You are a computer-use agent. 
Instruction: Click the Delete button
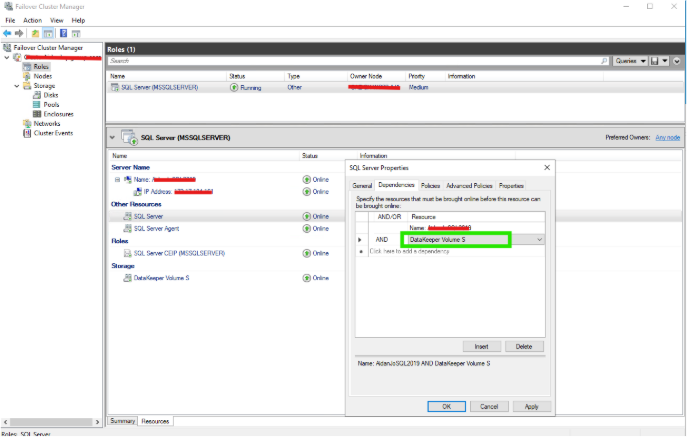pos(524,347)
